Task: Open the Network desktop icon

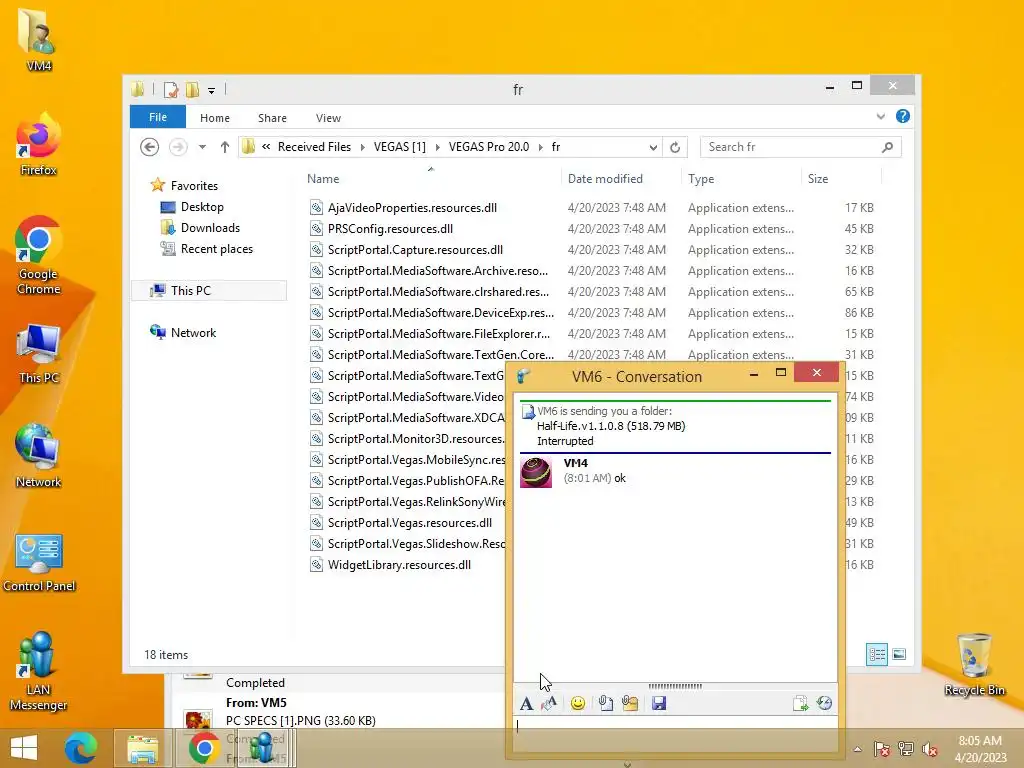Action: (x=39, y=456)
